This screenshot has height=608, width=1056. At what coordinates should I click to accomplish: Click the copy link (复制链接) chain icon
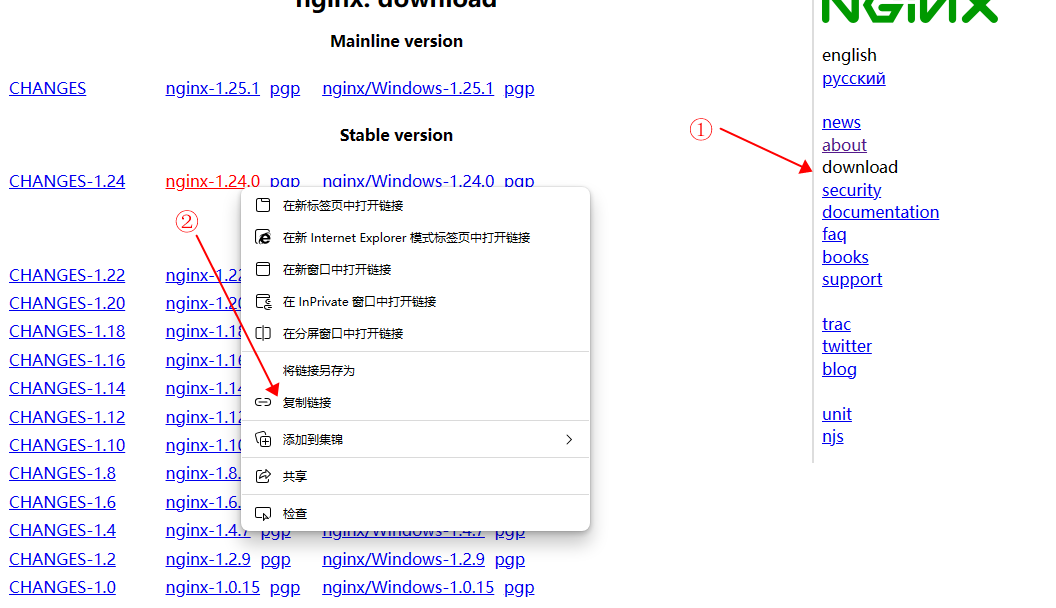[x=264, y=402]
